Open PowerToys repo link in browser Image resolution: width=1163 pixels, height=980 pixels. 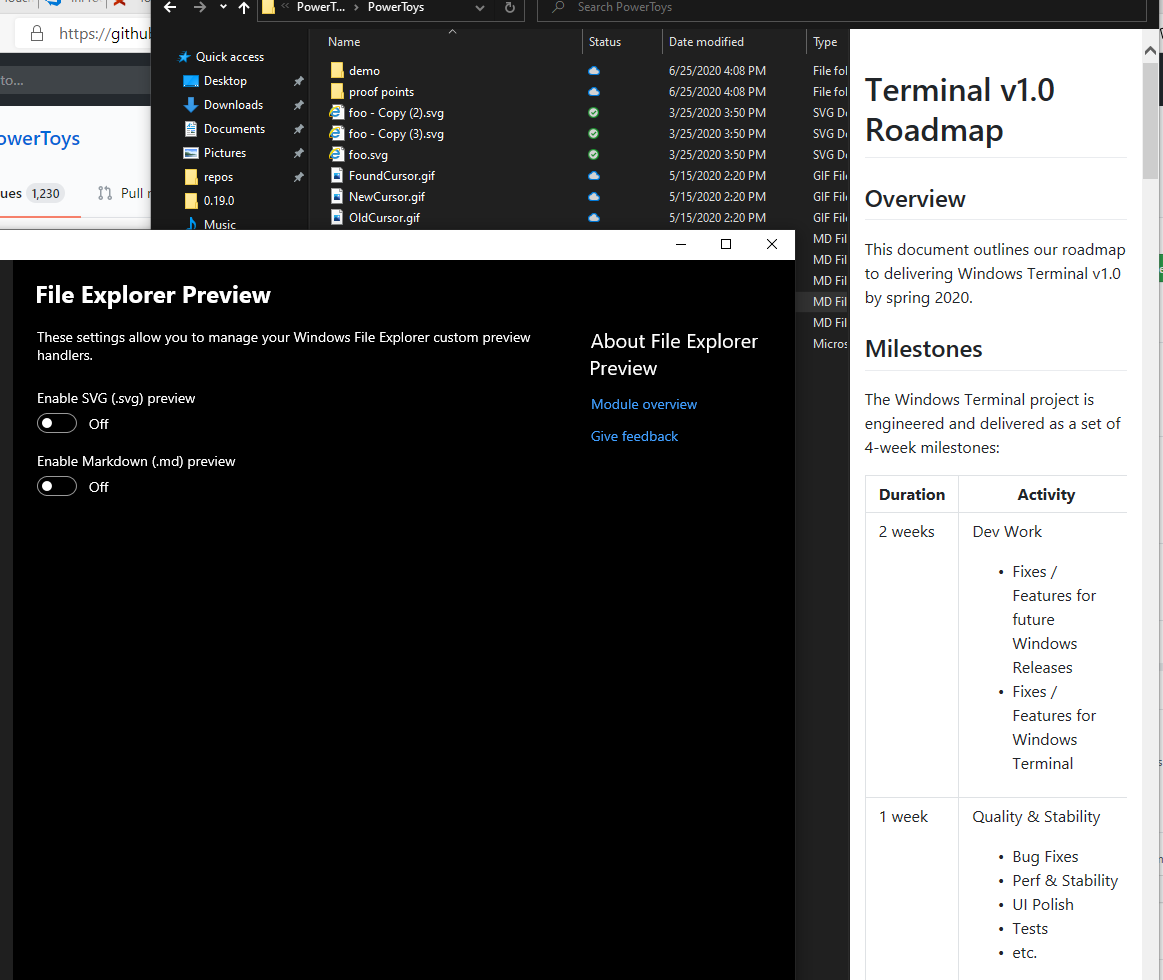click(x=40, y=139)
